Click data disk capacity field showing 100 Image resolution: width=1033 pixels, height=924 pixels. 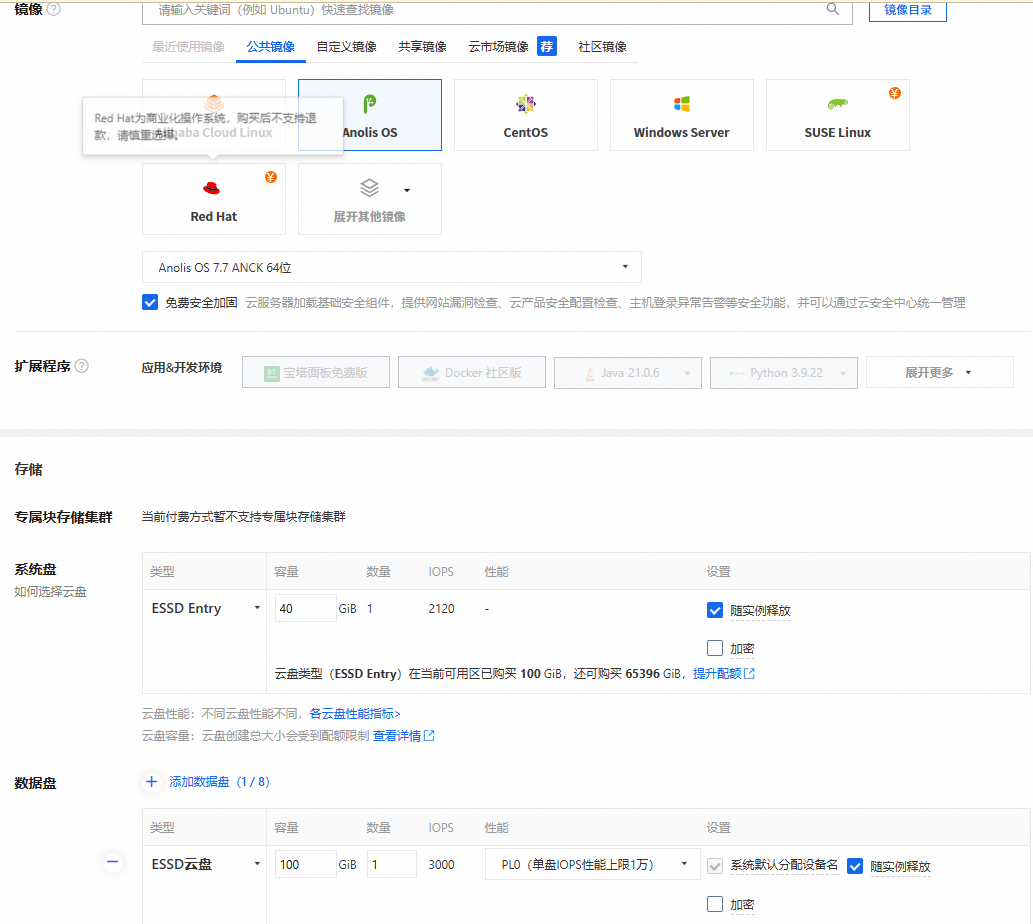(306, 864)
